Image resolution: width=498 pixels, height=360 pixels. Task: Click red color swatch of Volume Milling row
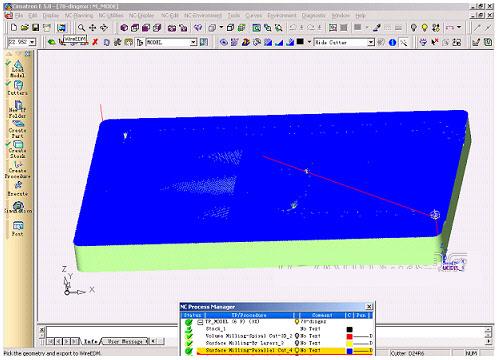coord(349,336)
